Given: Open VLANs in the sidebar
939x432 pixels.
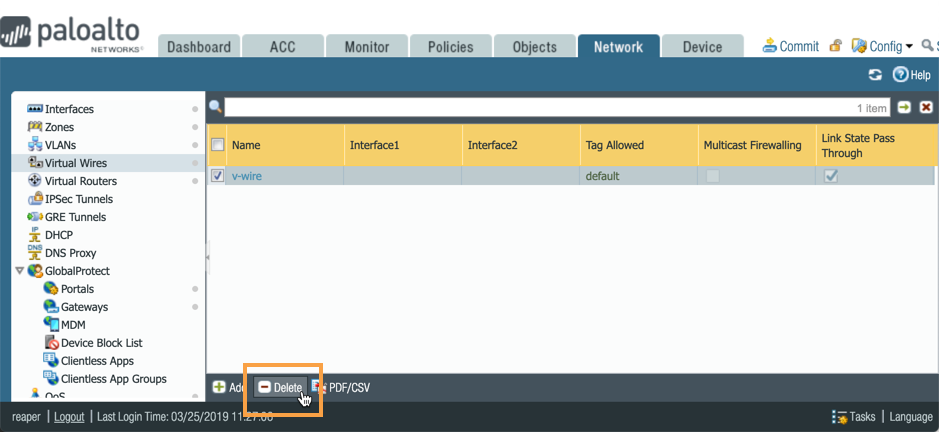Looking at the screenshot, I should [x=60, y=145].
